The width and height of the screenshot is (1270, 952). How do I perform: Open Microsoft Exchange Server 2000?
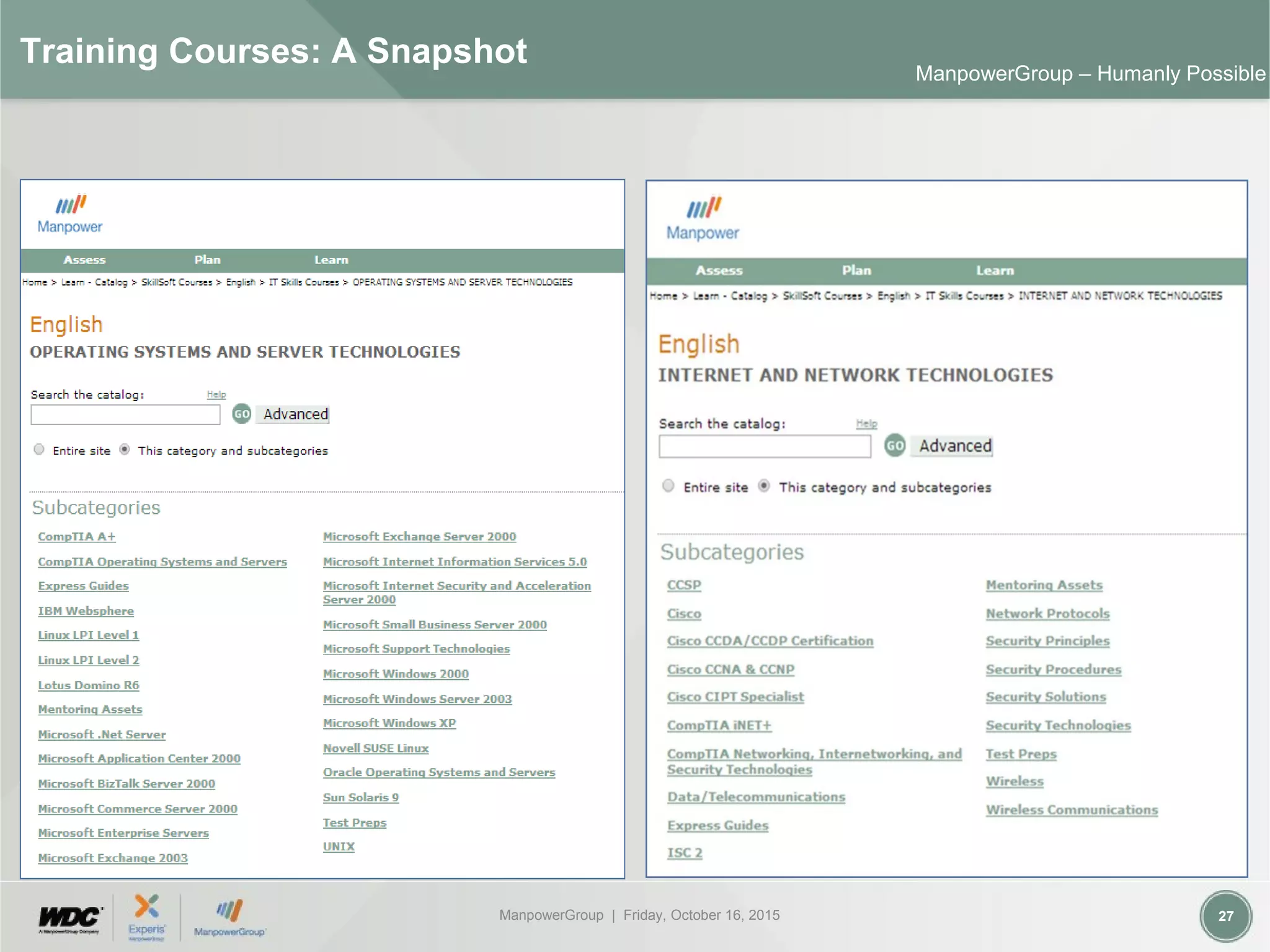419,537
